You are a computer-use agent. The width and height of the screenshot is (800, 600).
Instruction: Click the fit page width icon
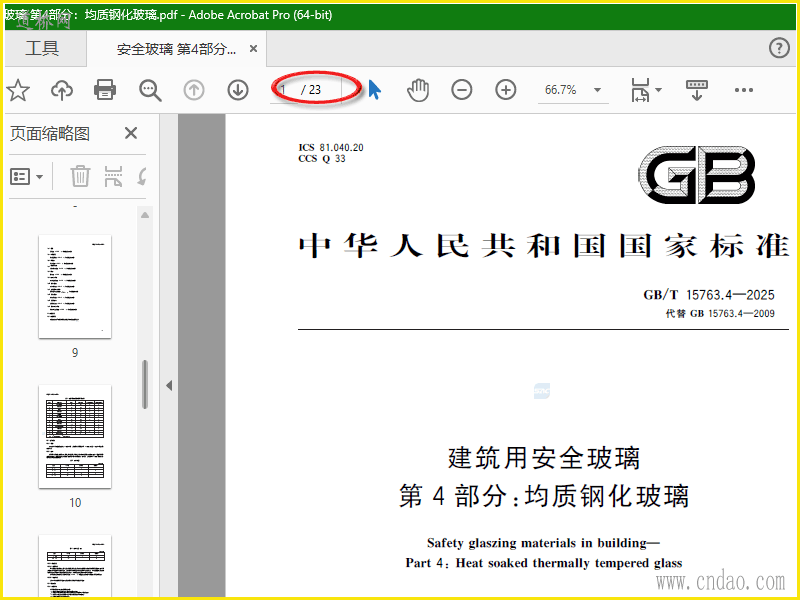pyautogui.click(x=640, y=90)
